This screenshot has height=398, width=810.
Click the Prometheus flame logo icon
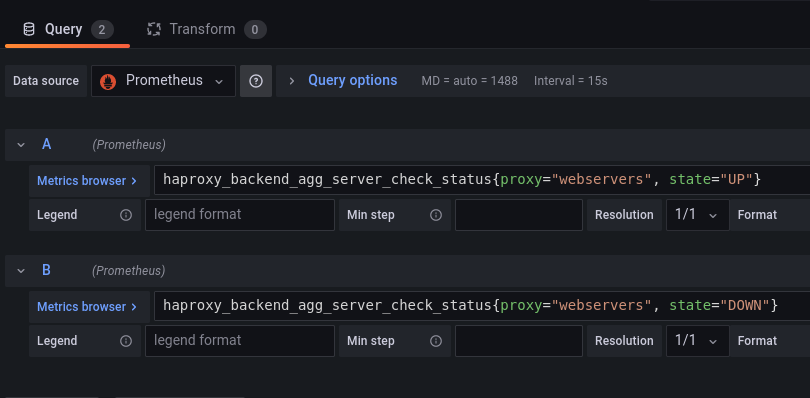108,81
